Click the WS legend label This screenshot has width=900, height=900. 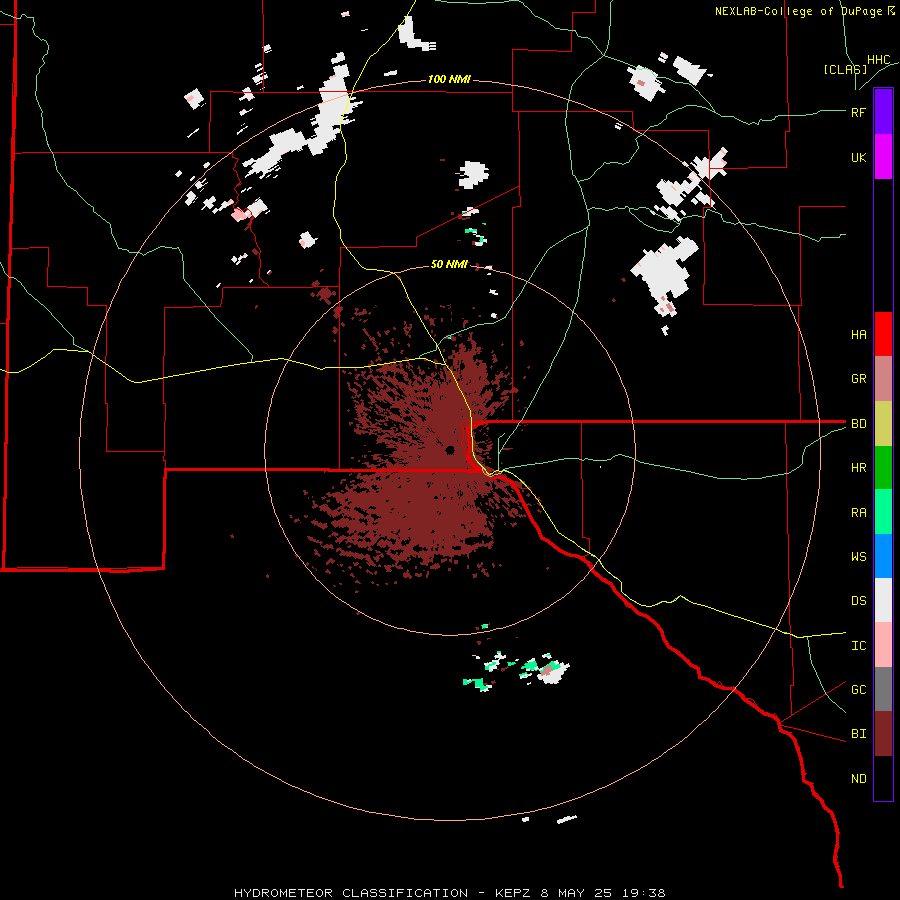[x=858, y=556]
